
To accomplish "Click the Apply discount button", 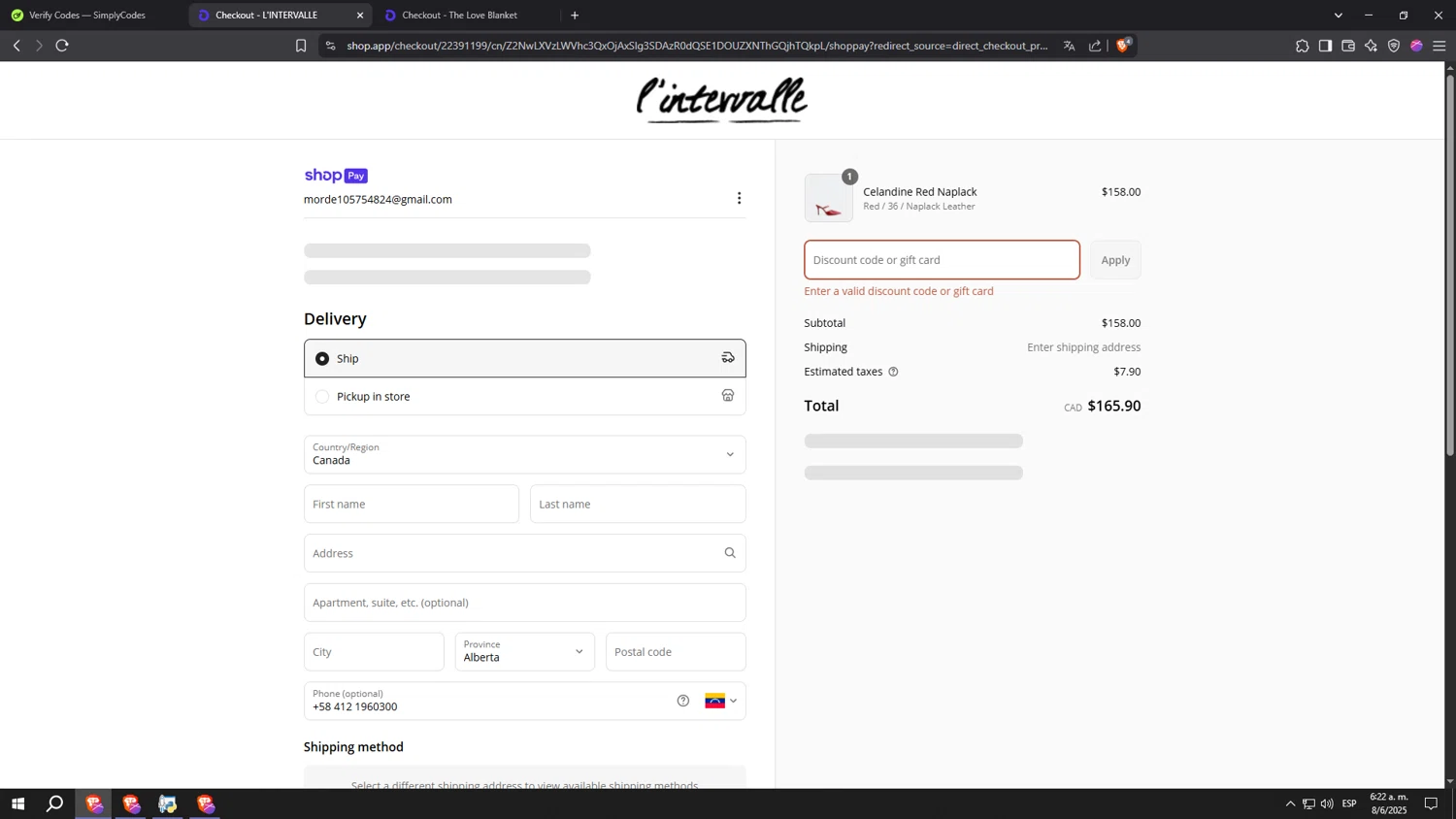I will 1115,260.
